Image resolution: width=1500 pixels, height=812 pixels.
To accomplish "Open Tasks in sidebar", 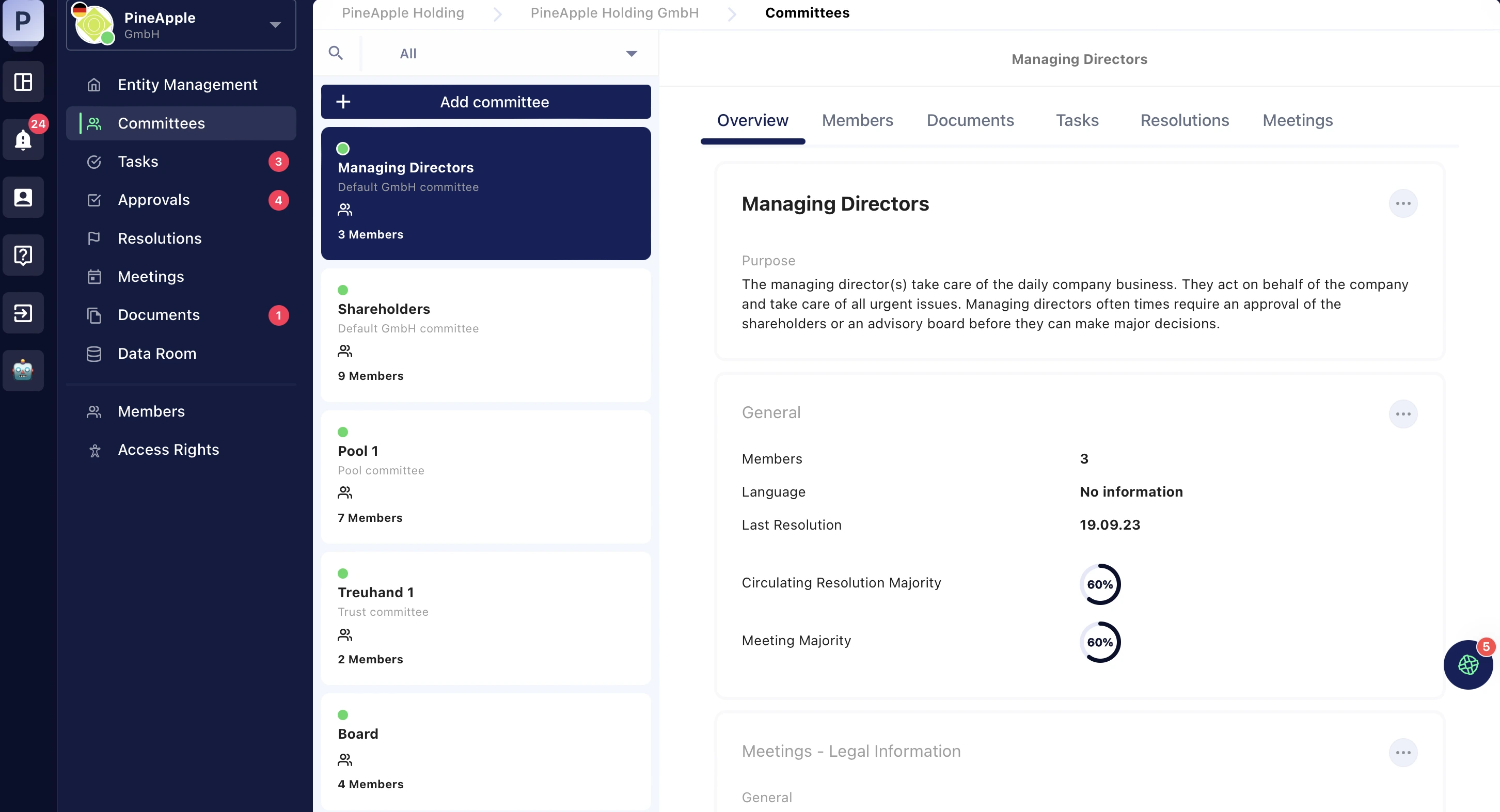I will (x=181, y=162).
